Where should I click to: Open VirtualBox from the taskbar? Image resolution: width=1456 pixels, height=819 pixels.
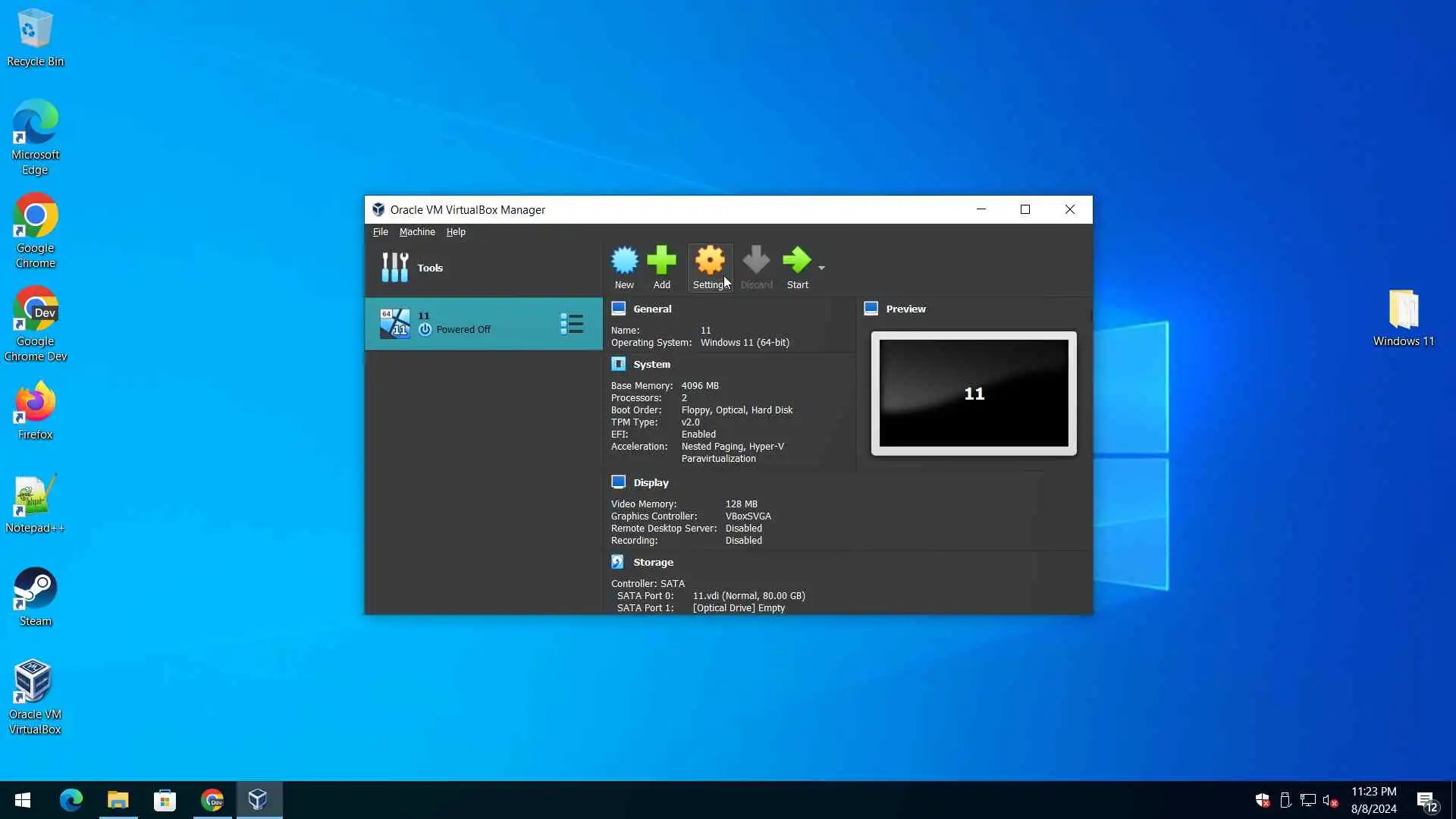pyautogui.click(x=258, y=799)
